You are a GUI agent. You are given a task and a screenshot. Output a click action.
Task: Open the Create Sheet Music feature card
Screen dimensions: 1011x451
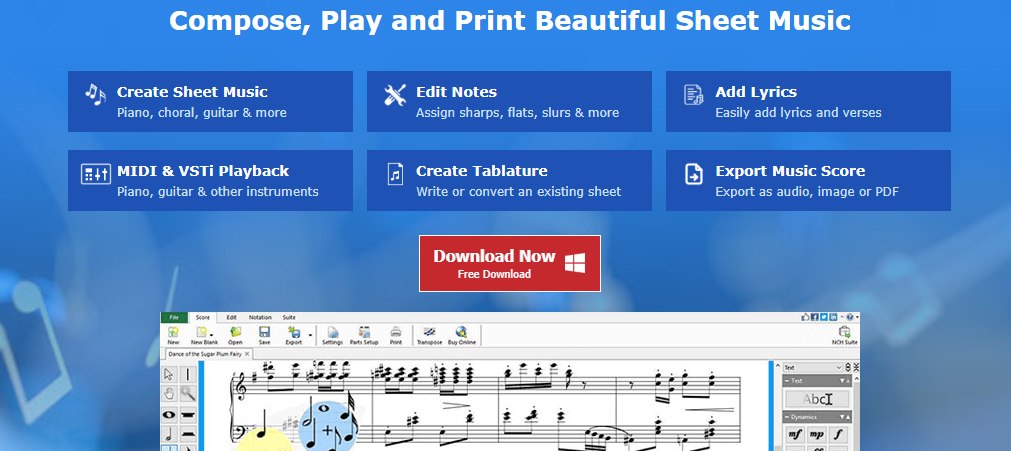(210, 101)
